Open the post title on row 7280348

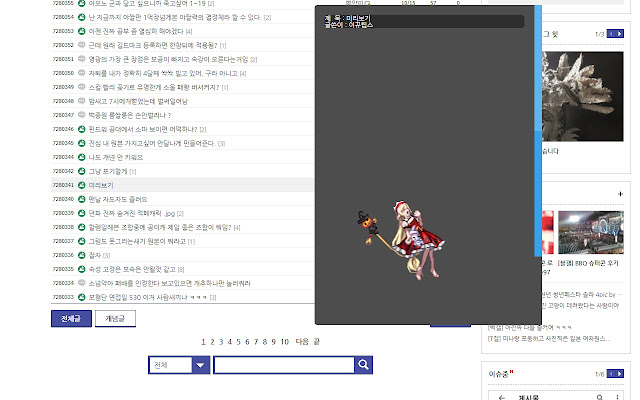[x=138, y=101]
